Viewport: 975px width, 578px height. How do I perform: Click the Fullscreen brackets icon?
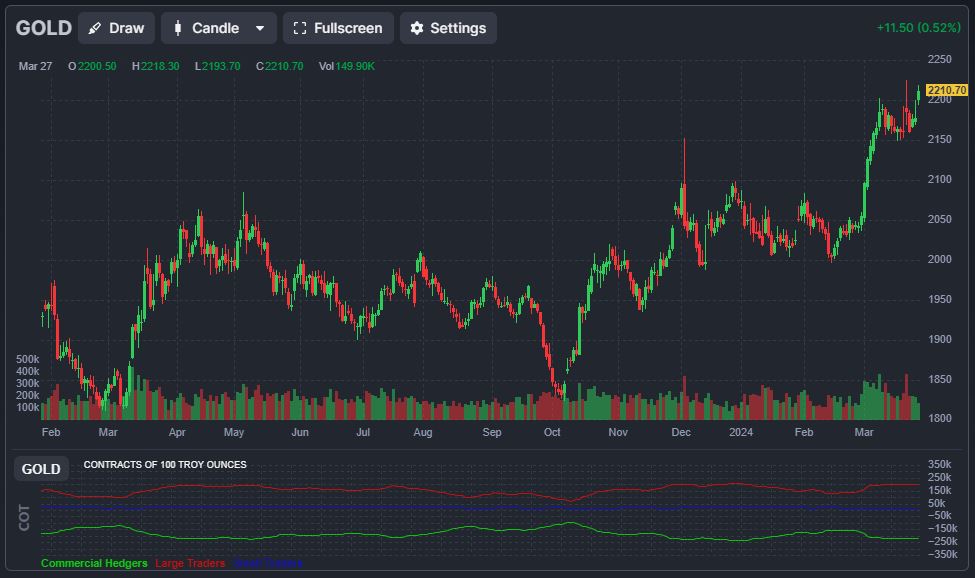tap(299, 28)
